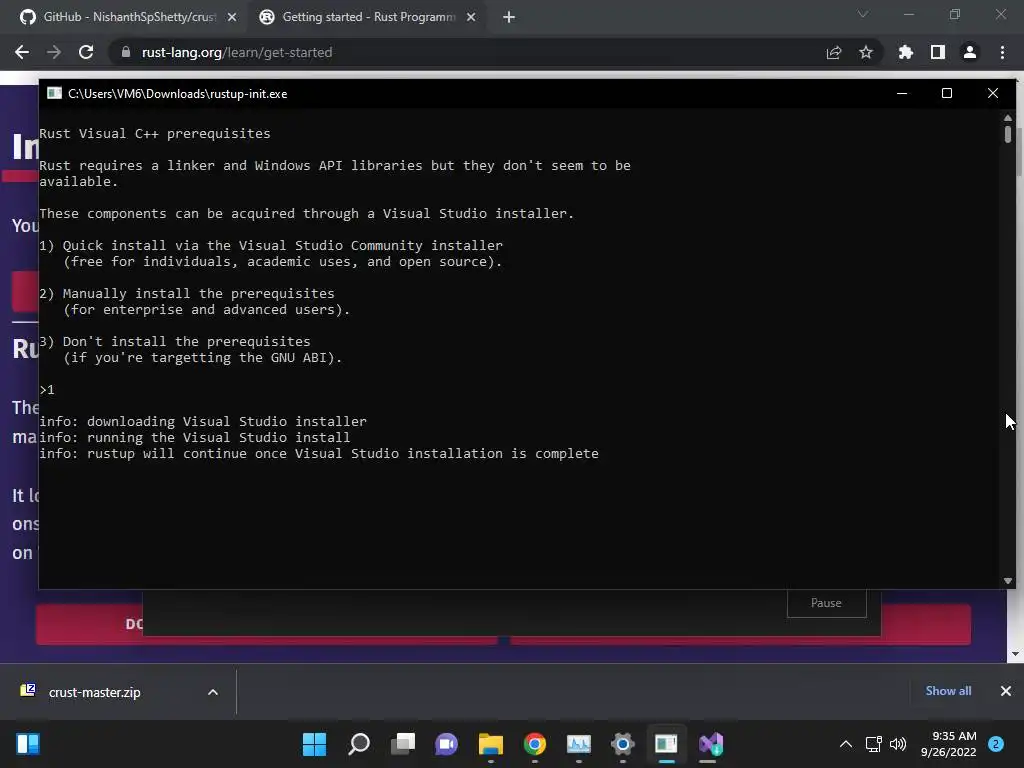This screenshot has width=1024, height=768.
Task: Click page scrollbar down arrow in Chrome
Action: click(x=1015, y=654)
